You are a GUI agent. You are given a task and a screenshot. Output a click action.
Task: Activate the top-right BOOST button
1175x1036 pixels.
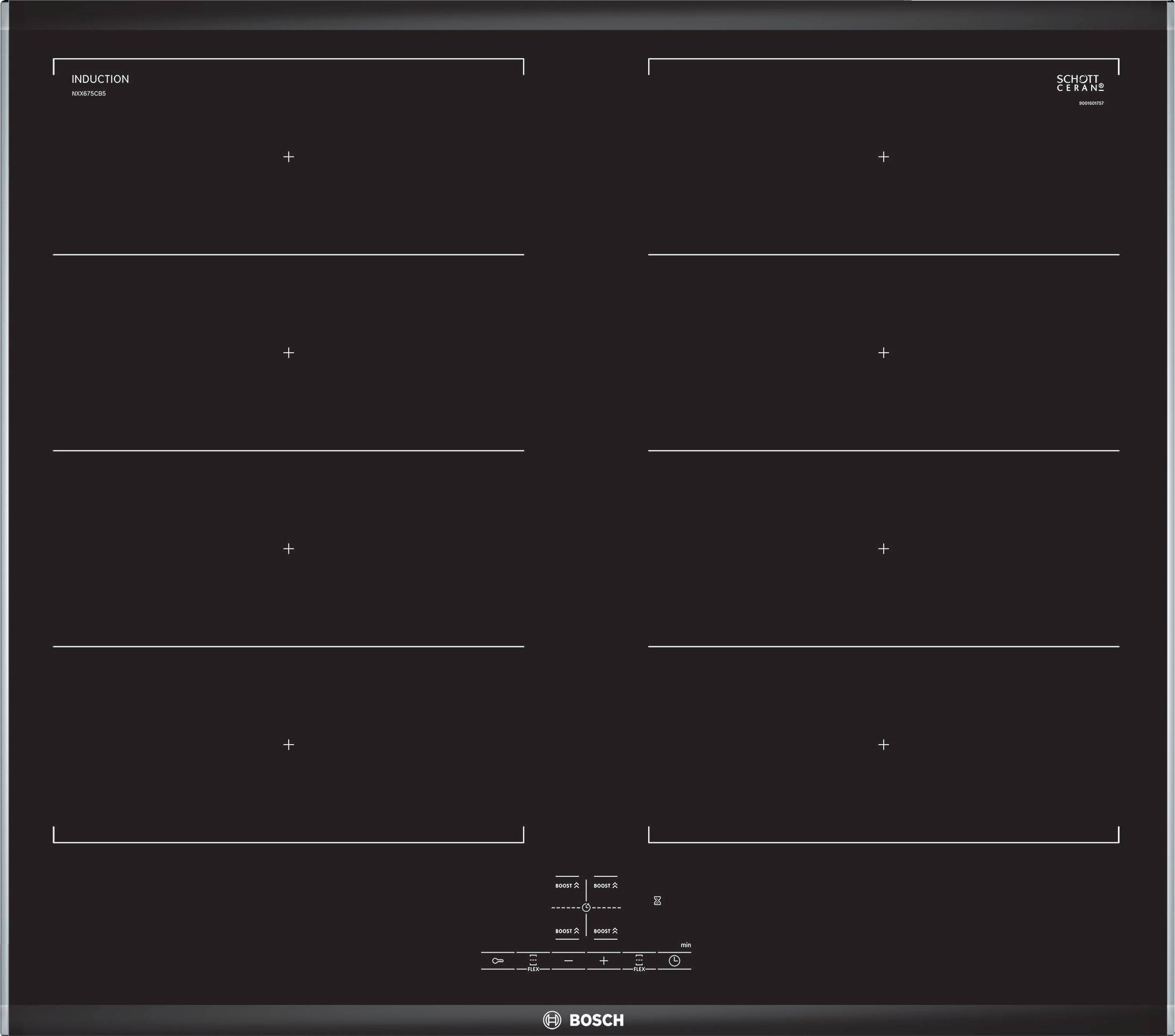point(605,885)
